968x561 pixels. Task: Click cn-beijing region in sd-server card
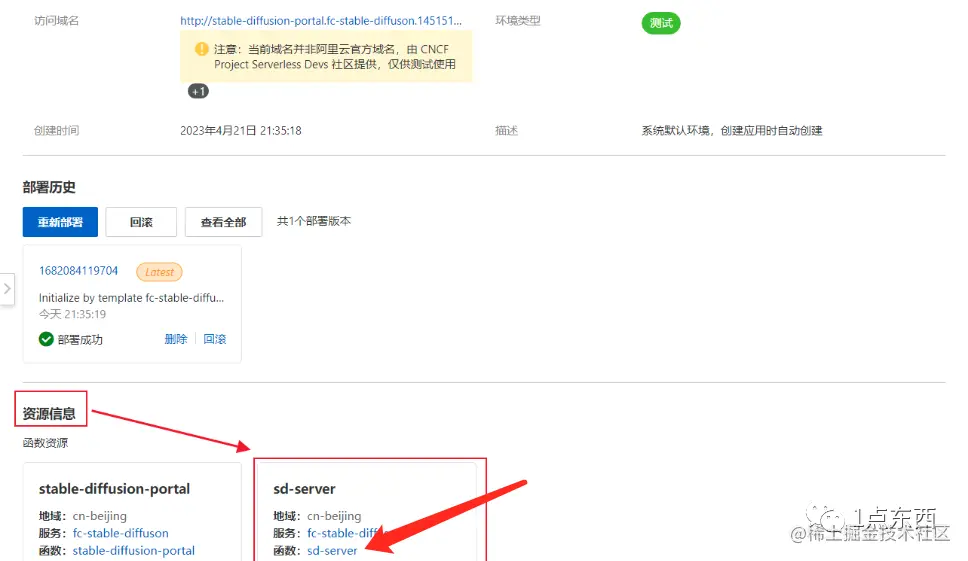(334, 516)
